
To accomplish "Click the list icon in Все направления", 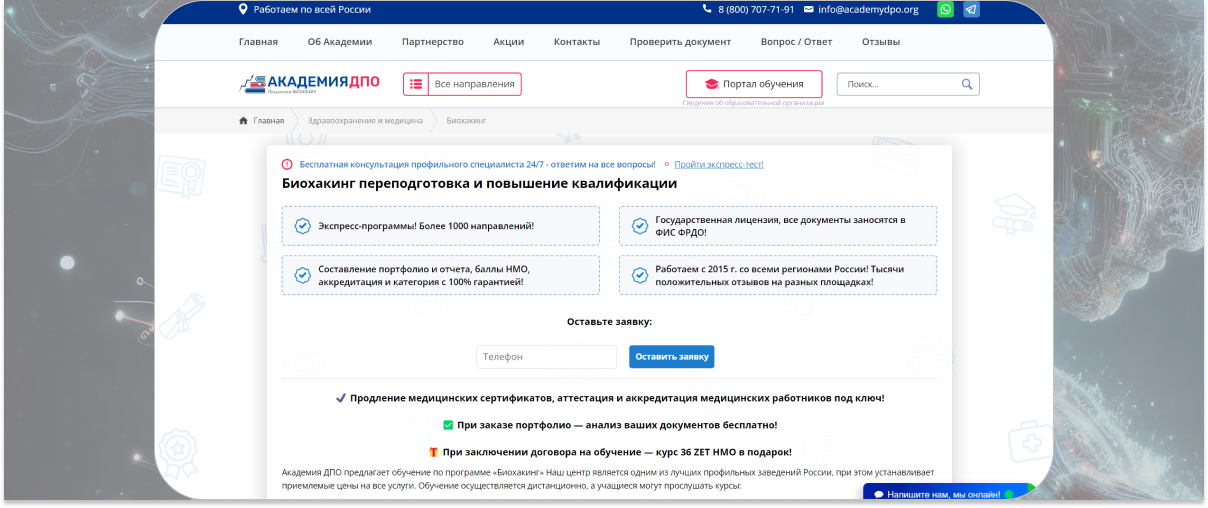I will point(416,84).
